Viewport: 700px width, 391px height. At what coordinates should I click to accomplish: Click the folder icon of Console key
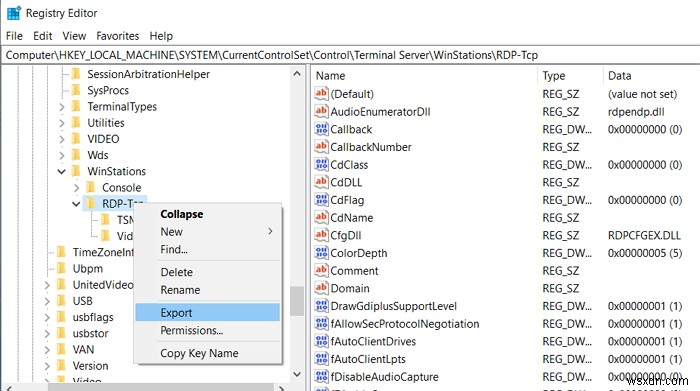[91, 187]
